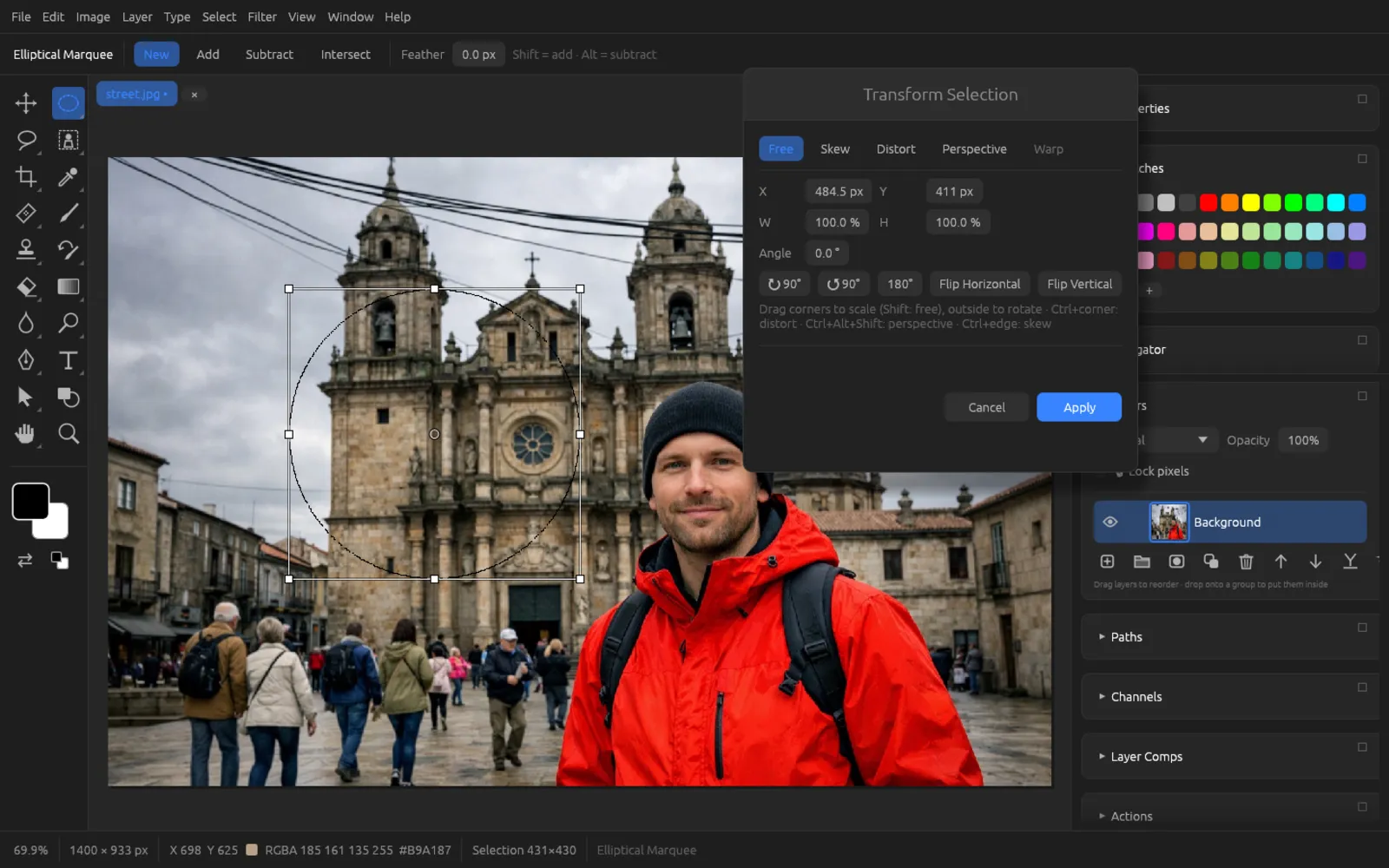
Task: Set selection mode to Intersect
Action: (x=346, y=54)
